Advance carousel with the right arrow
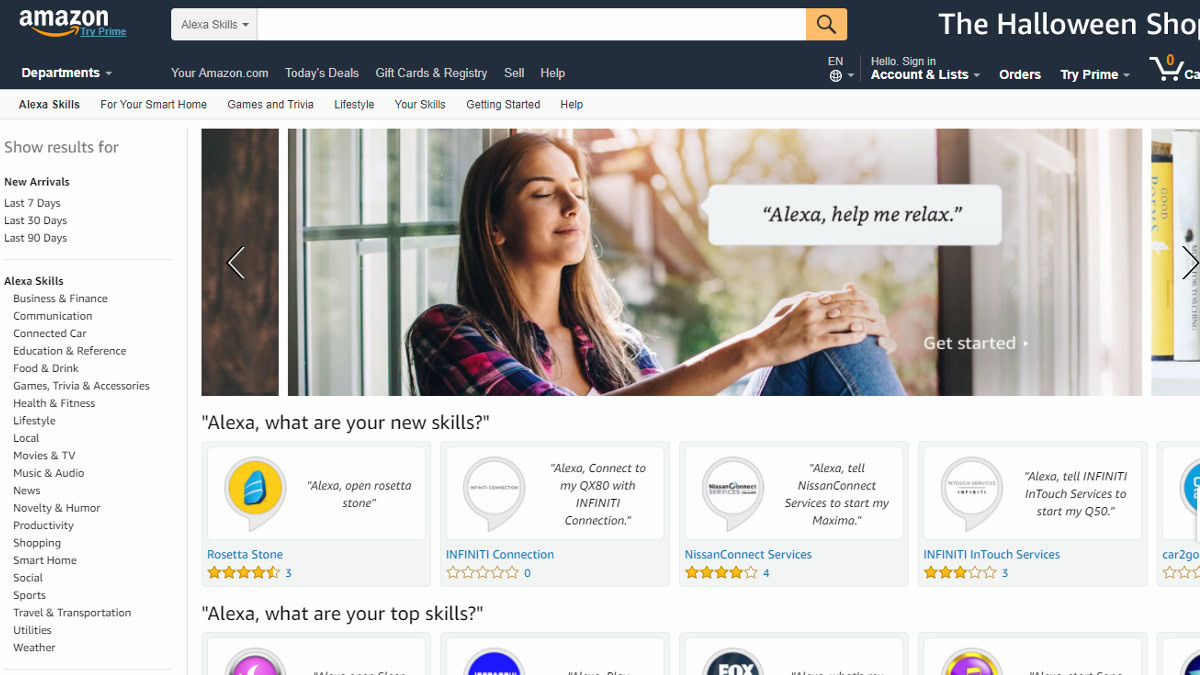The width and height of the screenshot is (1200, 675). pyautogui.click(x=1189, y=263)
